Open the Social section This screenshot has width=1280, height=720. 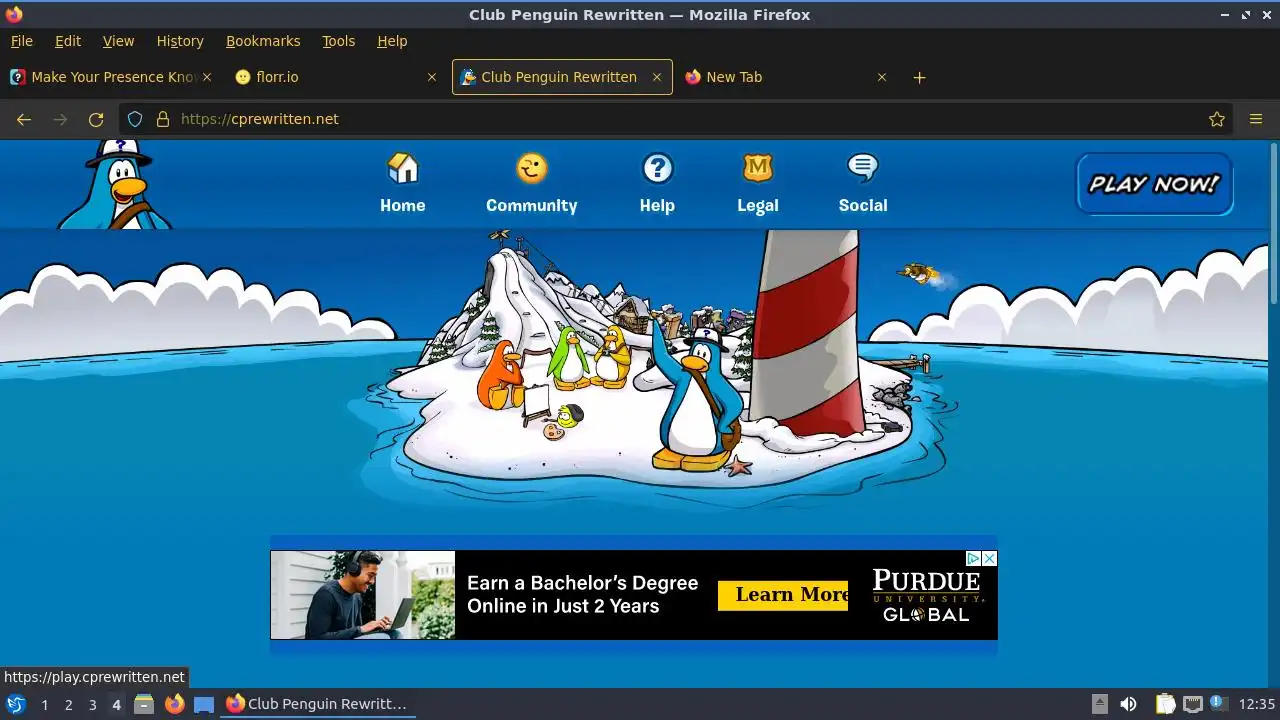click(862, 184)
